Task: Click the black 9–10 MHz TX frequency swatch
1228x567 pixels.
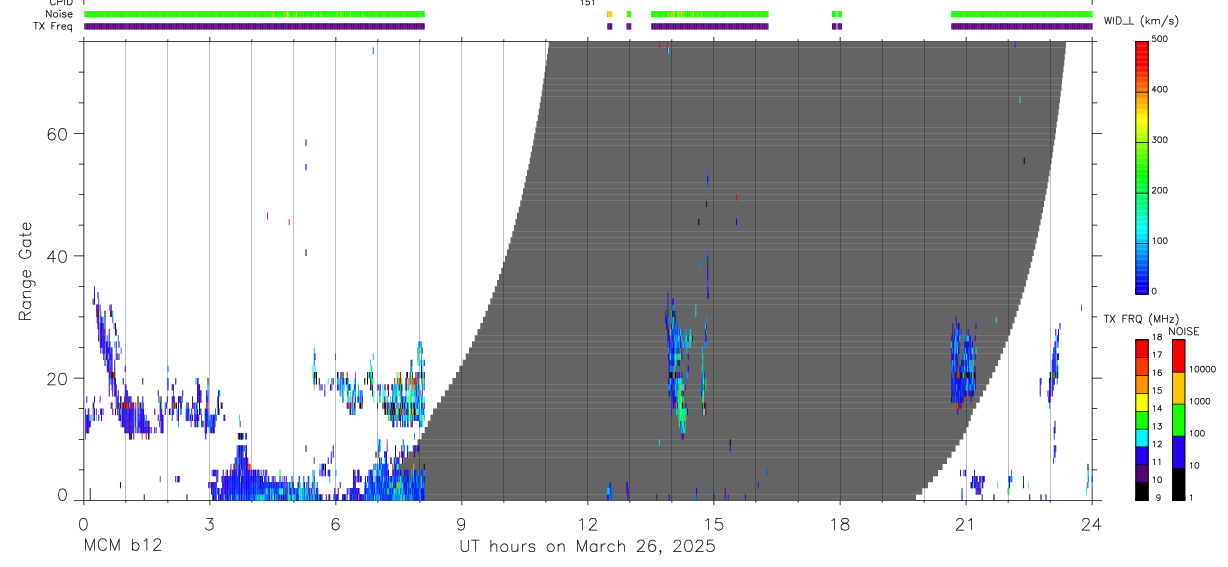Action: point(1141,491)
